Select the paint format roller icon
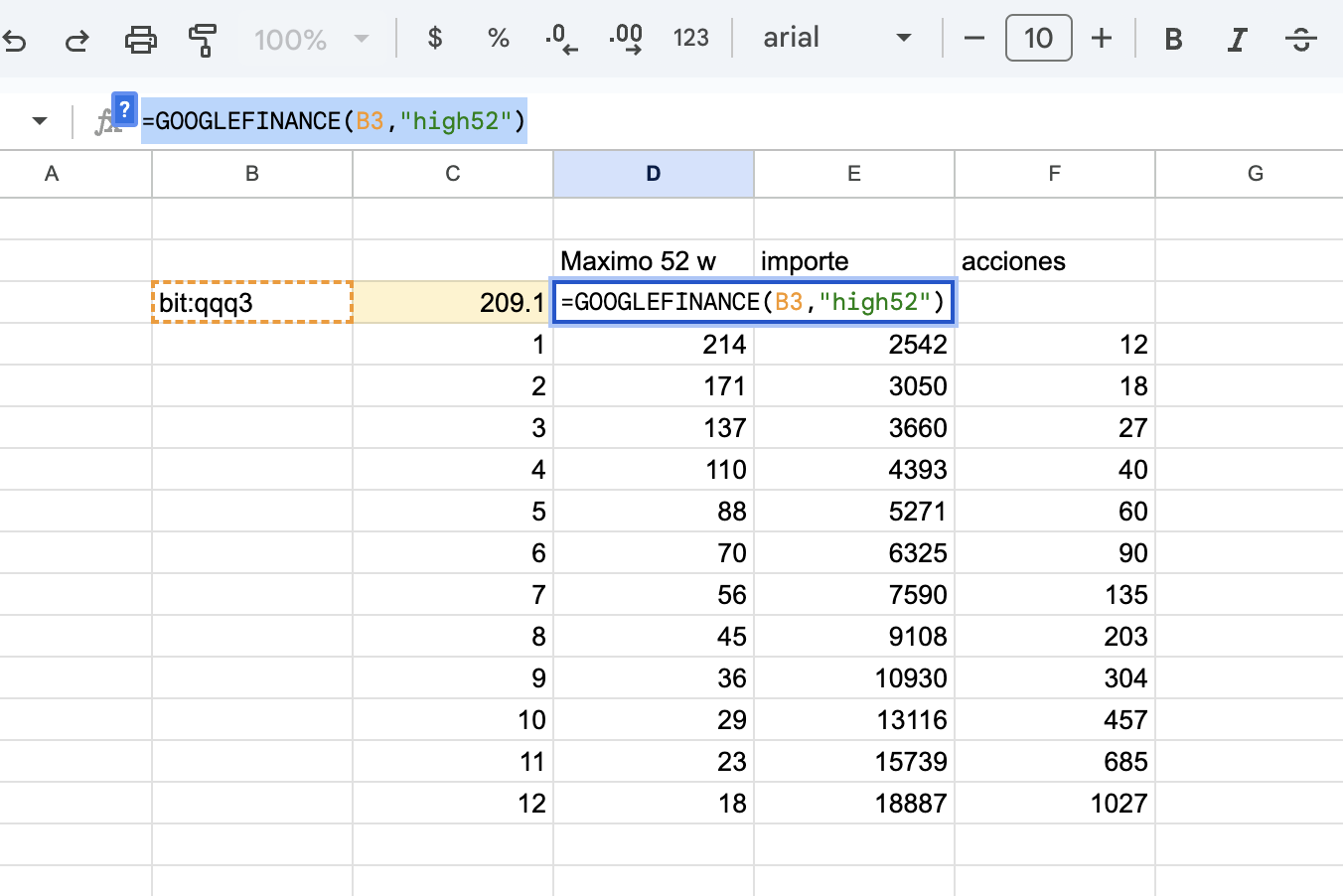 click(203, 40)
